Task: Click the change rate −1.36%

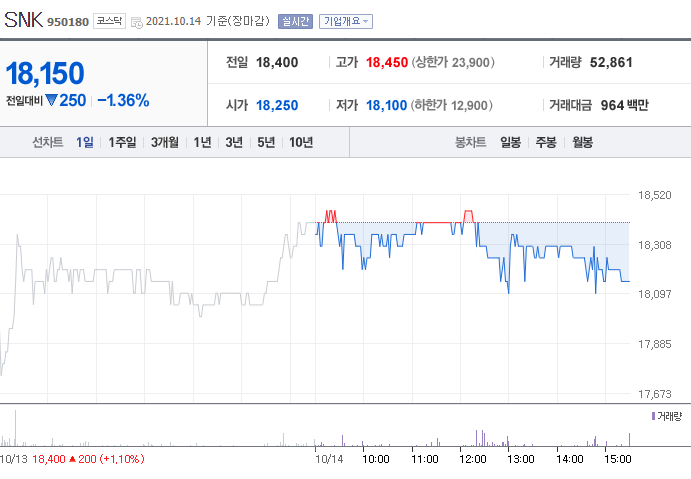Action: pos(123,100)
